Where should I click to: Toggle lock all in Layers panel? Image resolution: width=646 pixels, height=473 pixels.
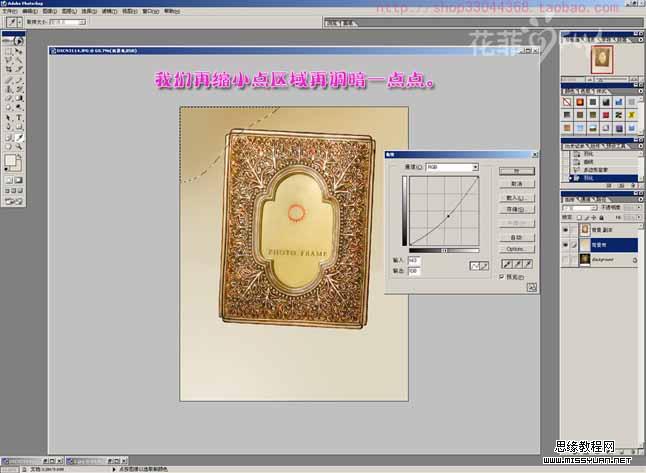click(602, 217)
